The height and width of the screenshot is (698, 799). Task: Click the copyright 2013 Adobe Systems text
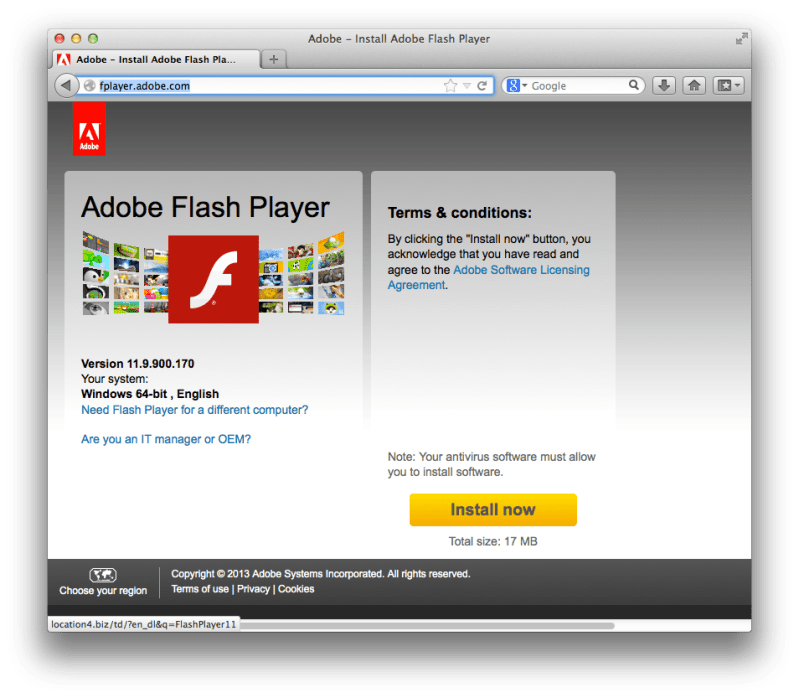click(x=321, y=574)
